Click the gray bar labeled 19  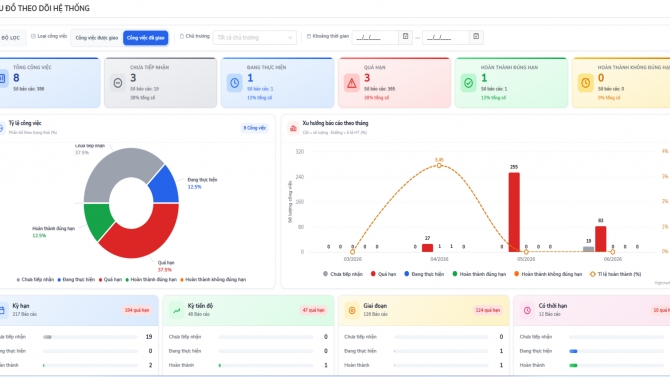tap(588, 249)
